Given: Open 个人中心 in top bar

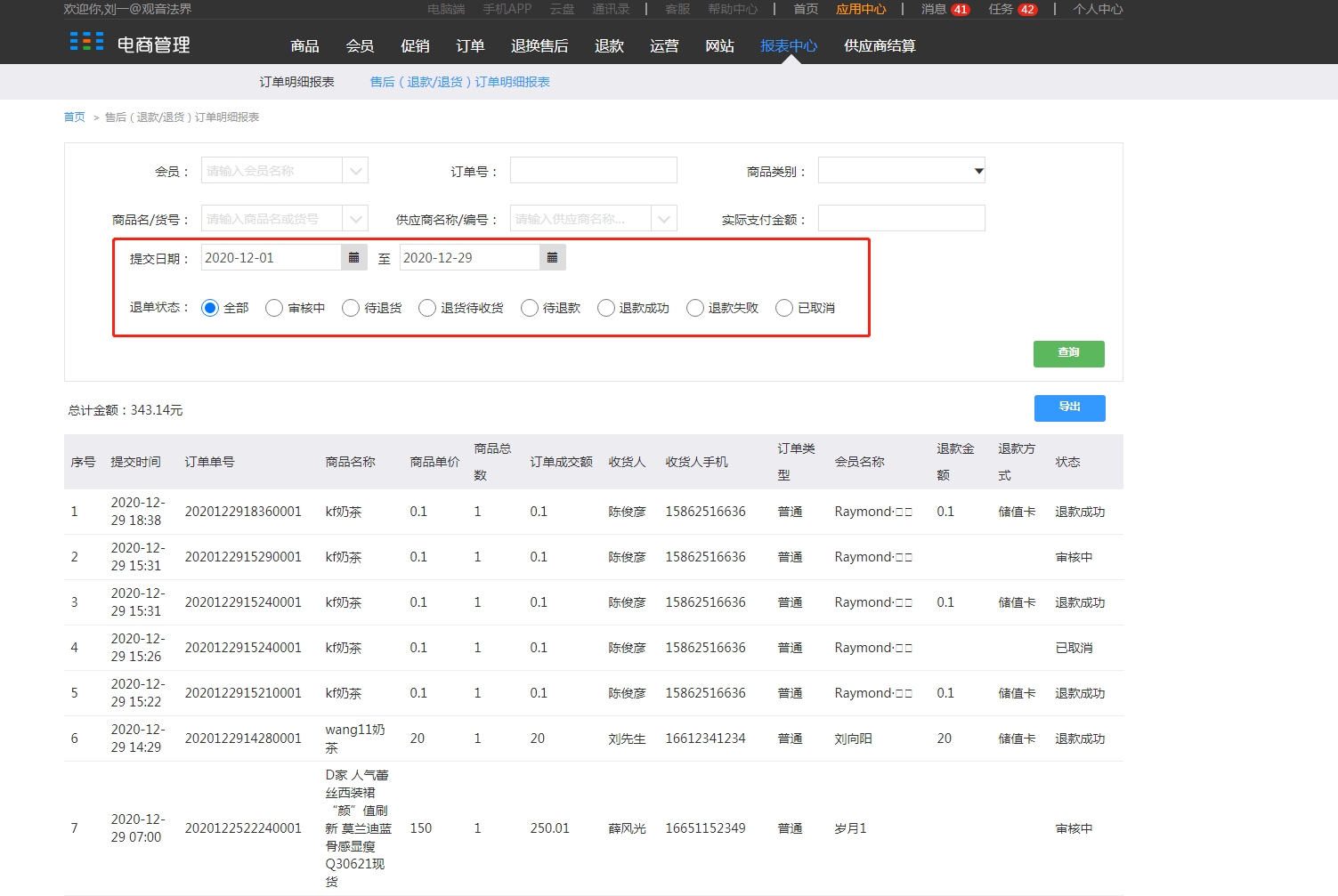Looking at the screenshot, I should [1098, 9].
